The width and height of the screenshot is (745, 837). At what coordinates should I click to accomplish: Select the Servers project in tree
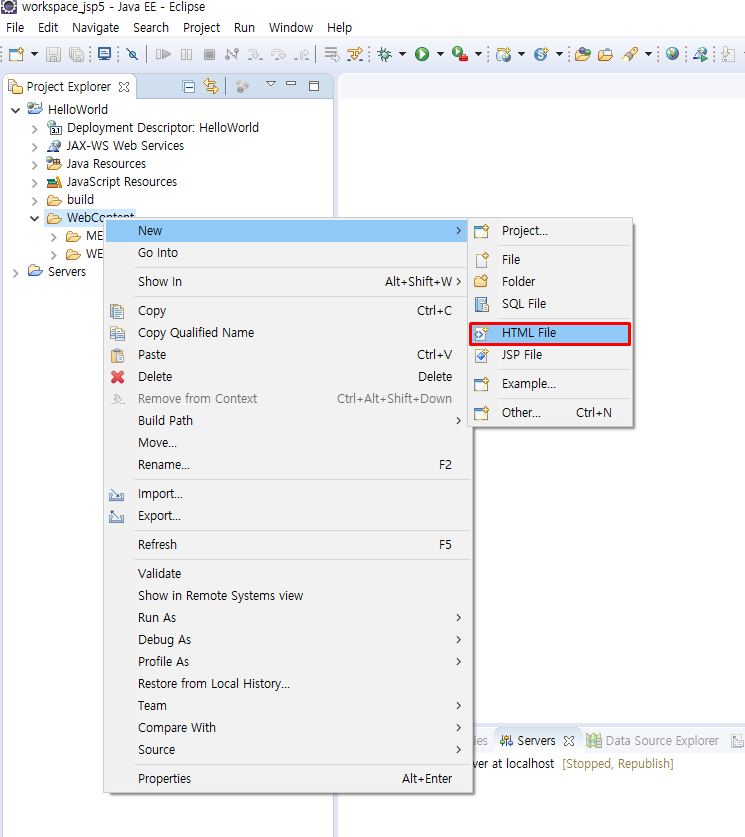click(x=67, y=272)
